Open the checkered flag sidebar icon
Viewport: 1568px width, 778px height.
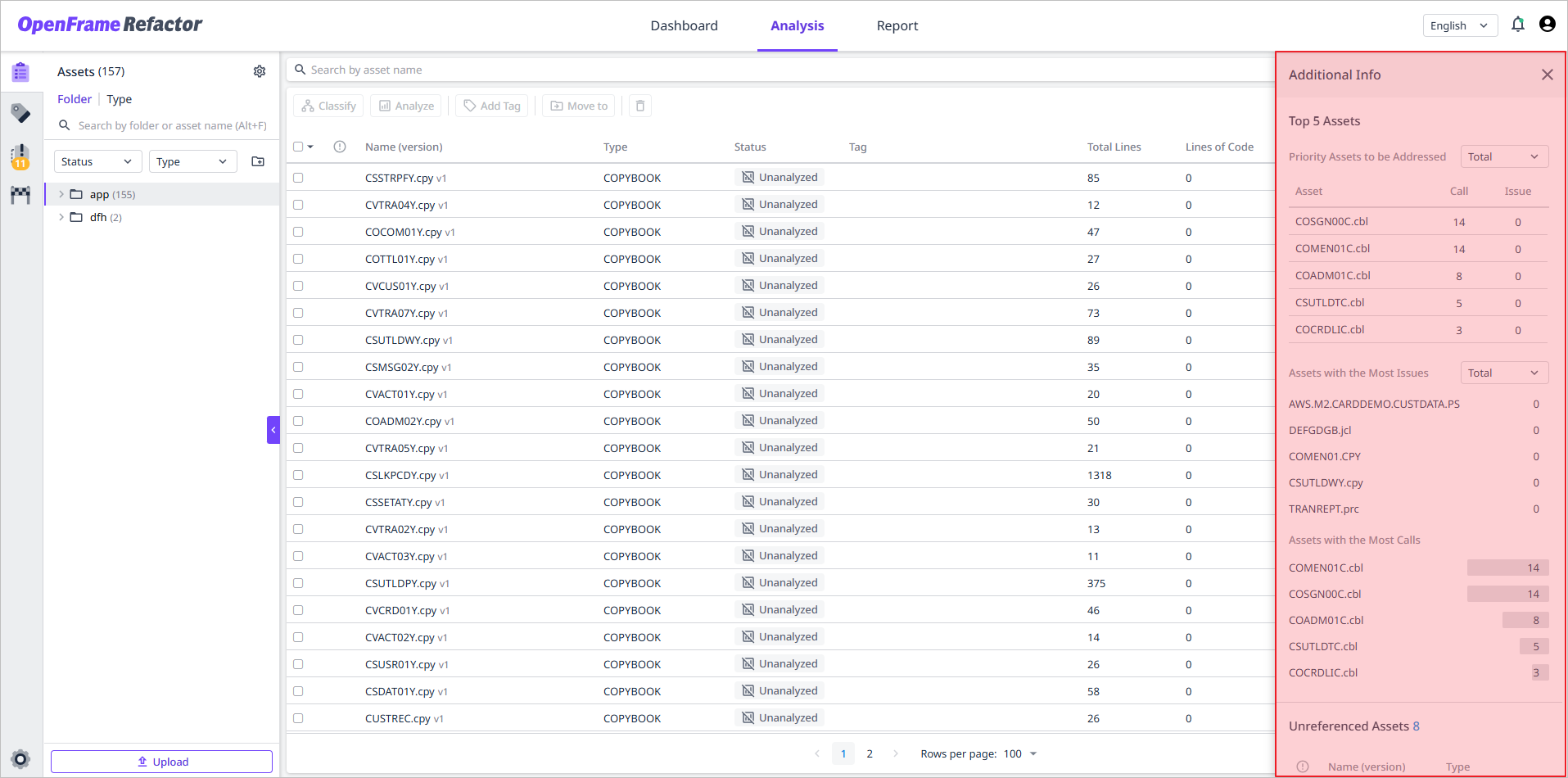coord(20,195)
